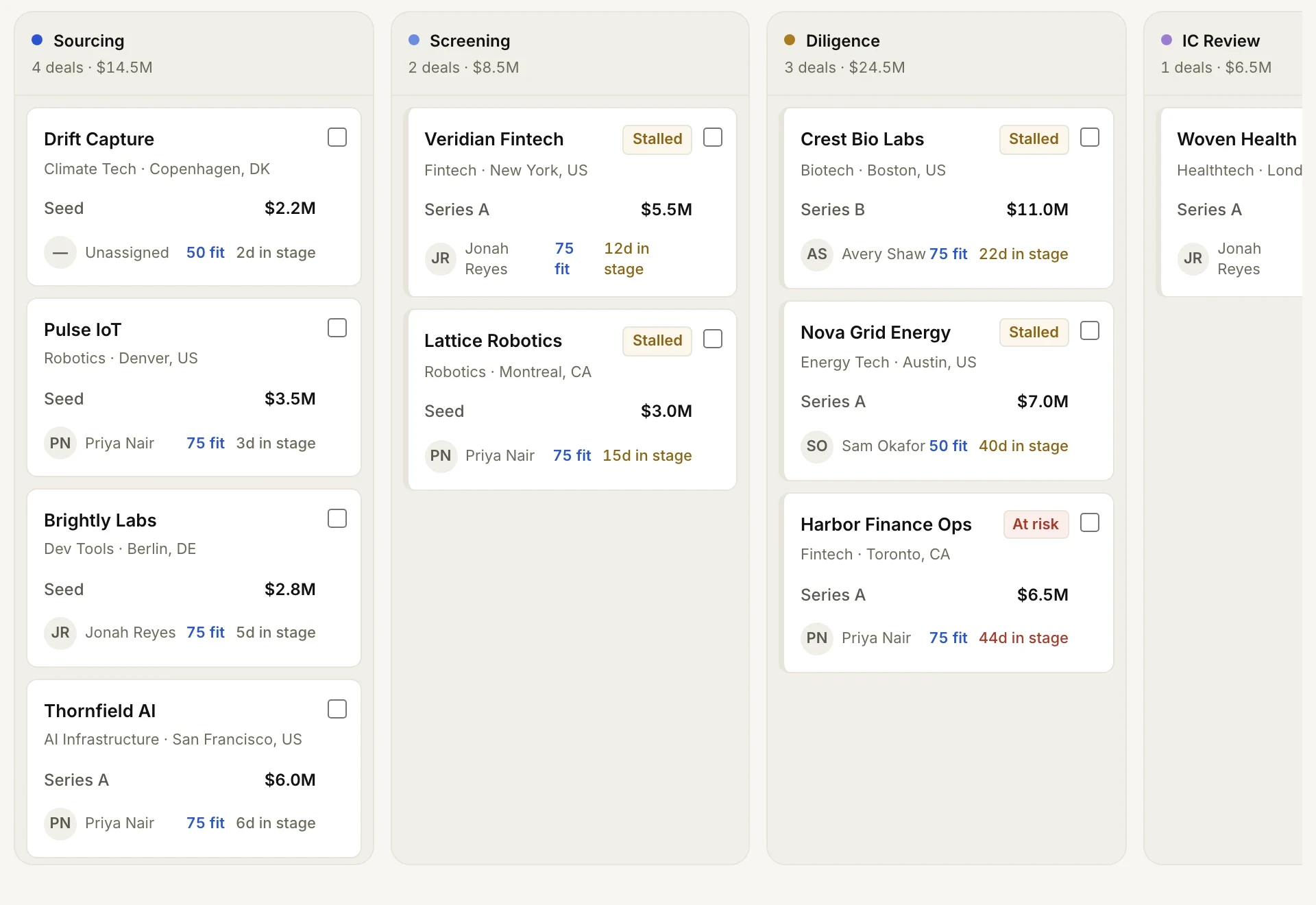Select the Brightly Labs checkbox

tap(337, 518)
